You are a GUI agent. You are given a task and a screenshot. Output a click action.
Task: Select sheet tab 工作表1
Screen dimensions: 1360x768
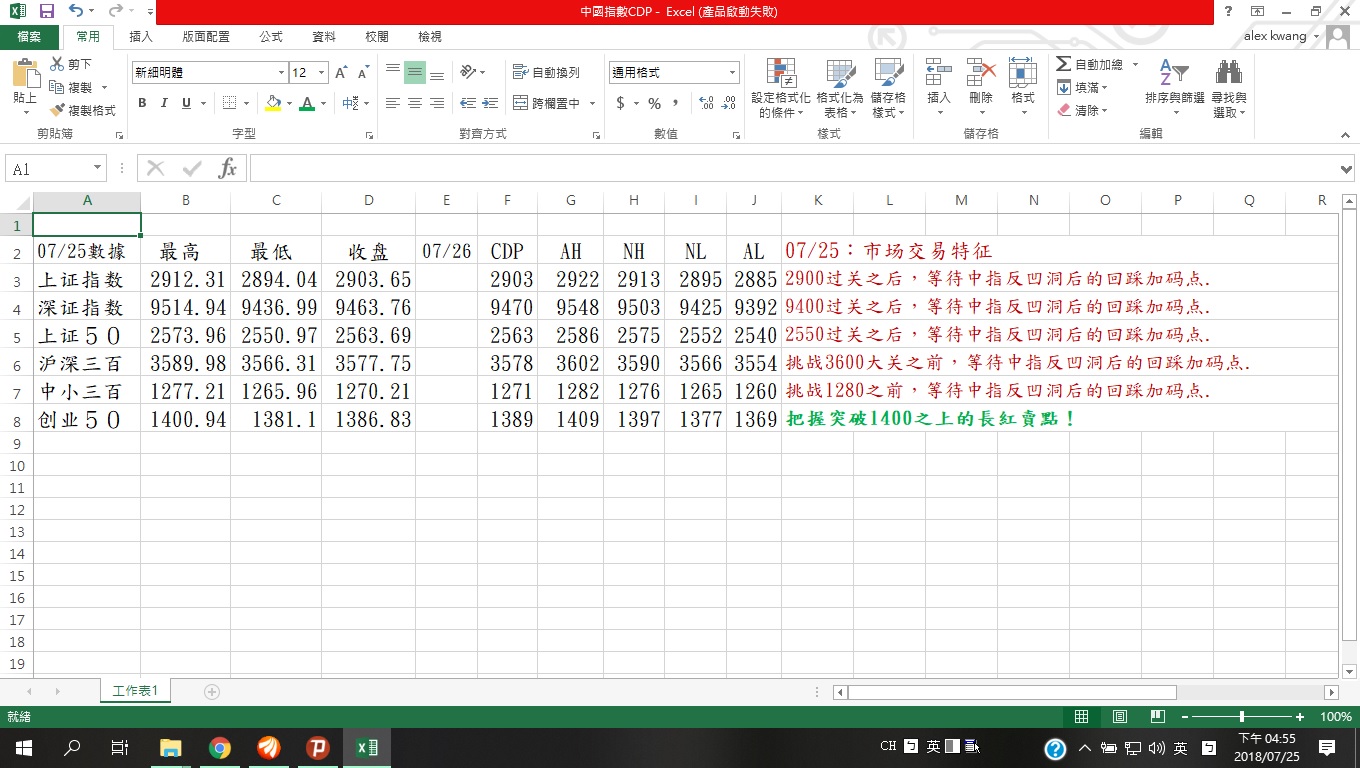pyautogui.click(x=135, y=691)
